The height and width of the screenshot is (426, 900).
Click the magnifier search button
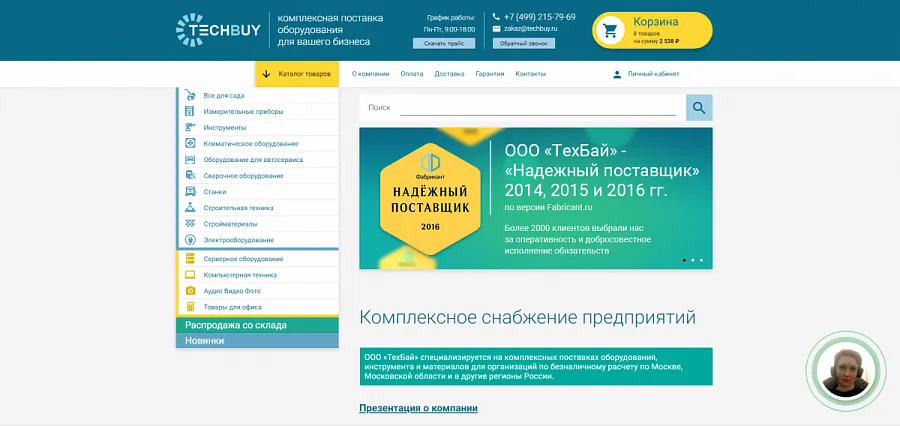point(699,107)
